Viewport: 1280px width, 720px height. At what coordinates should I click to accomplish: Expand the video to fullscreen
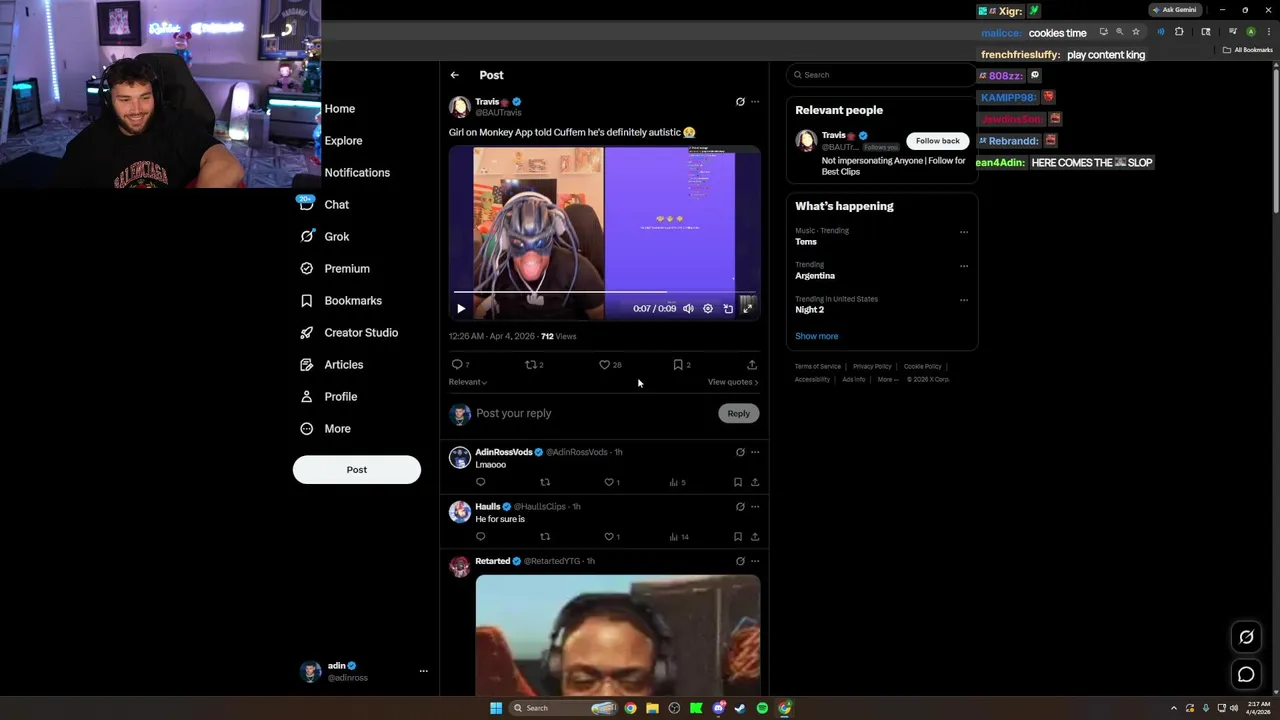[747, 309]
